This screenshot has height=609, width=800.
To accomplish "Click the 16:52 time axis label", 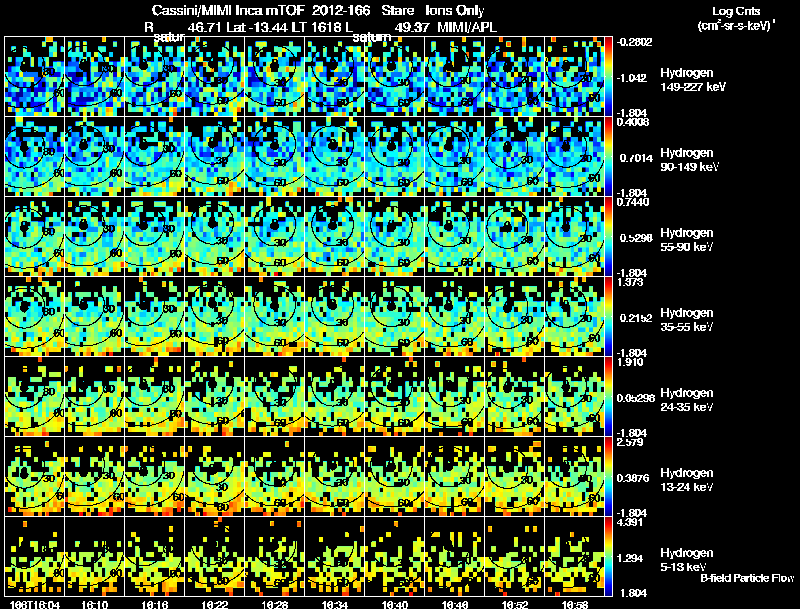I will (515, 604).
